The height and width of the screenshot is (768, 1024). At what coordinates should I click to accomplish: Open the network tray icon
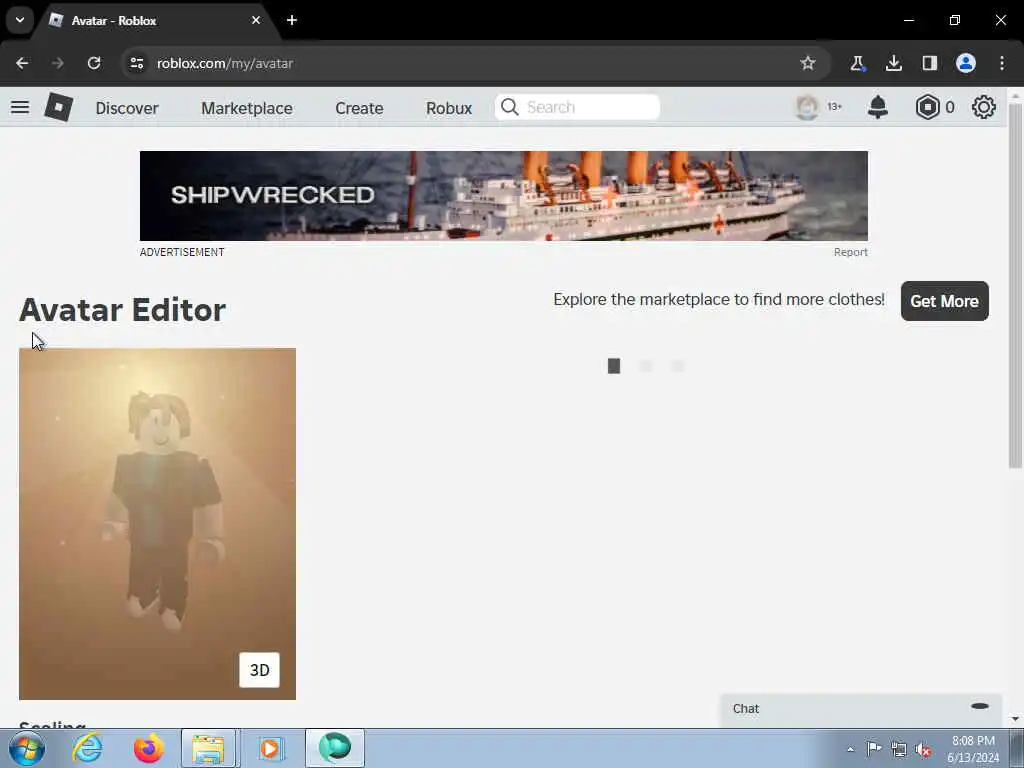(899, 750)
